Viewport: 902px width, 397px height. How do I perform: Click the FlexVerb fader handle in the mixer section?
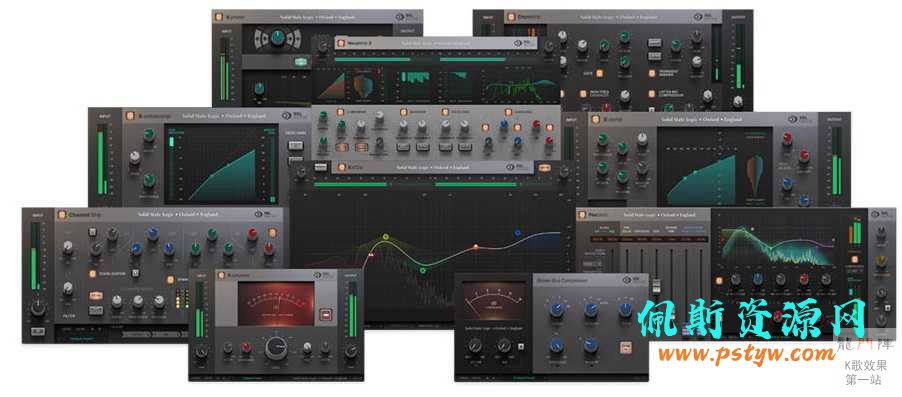(x=656, y=287)
